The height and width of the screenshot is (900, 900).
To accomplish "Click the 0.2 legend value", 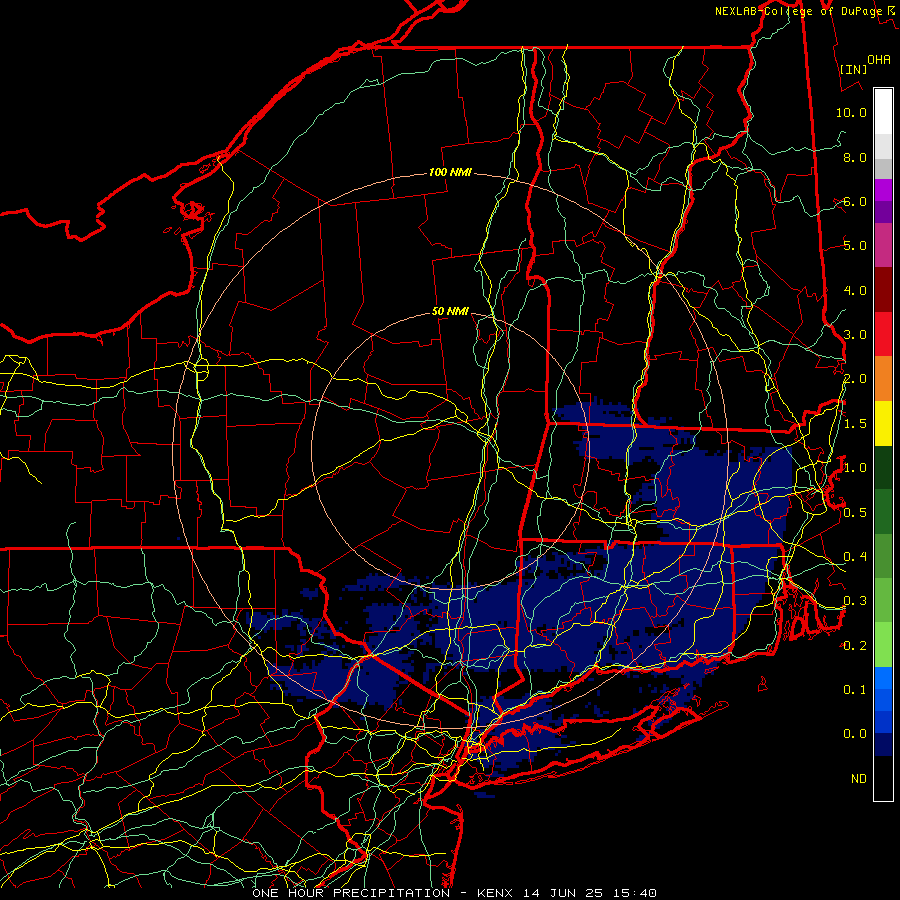I will pyautogui.click(x=855, y=646).
